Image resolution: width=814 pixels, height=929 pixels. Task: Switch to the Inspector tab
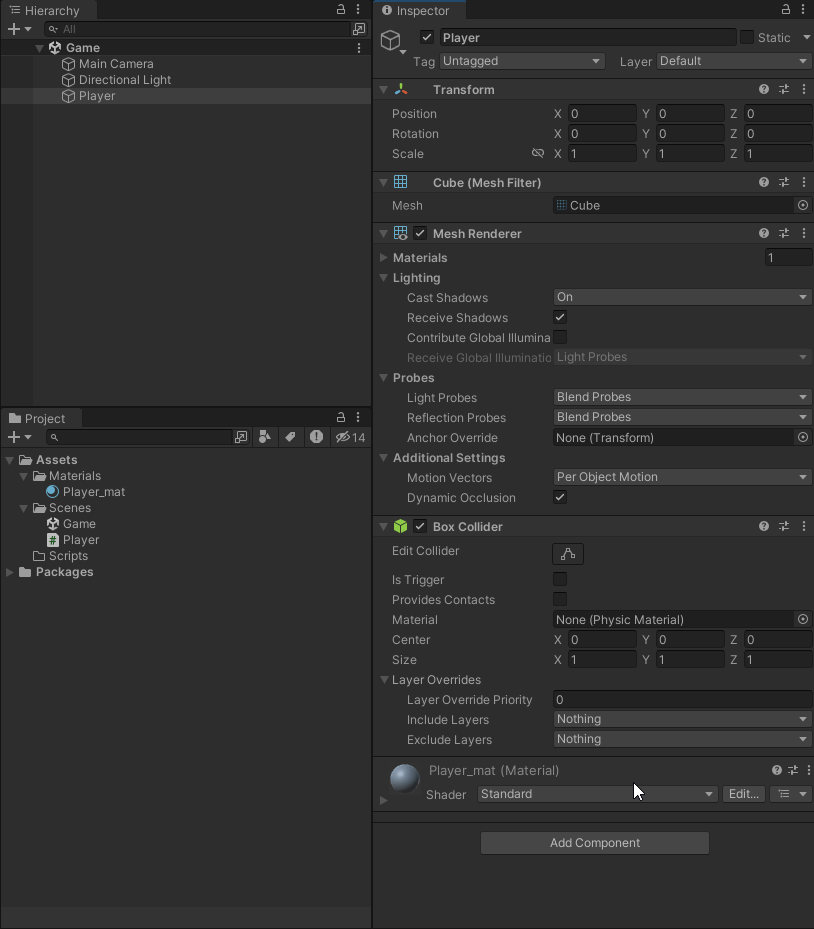point(419,11)
